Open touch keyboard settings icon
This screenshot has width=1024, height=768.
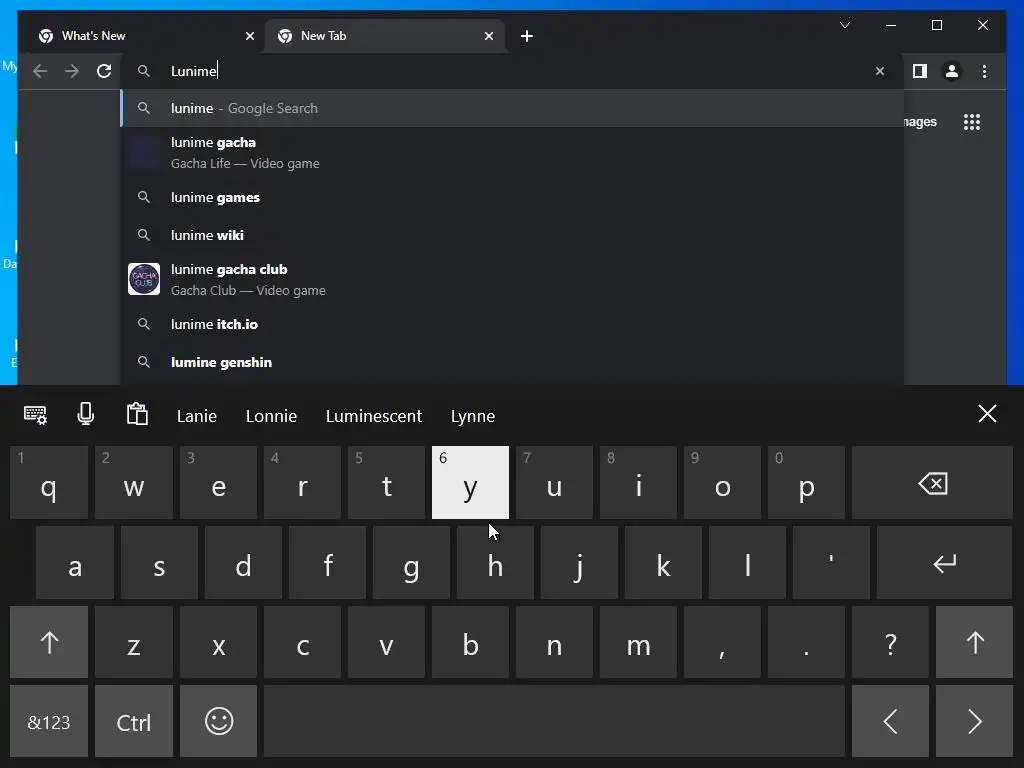pyautogui.click(x=35, y=415)
